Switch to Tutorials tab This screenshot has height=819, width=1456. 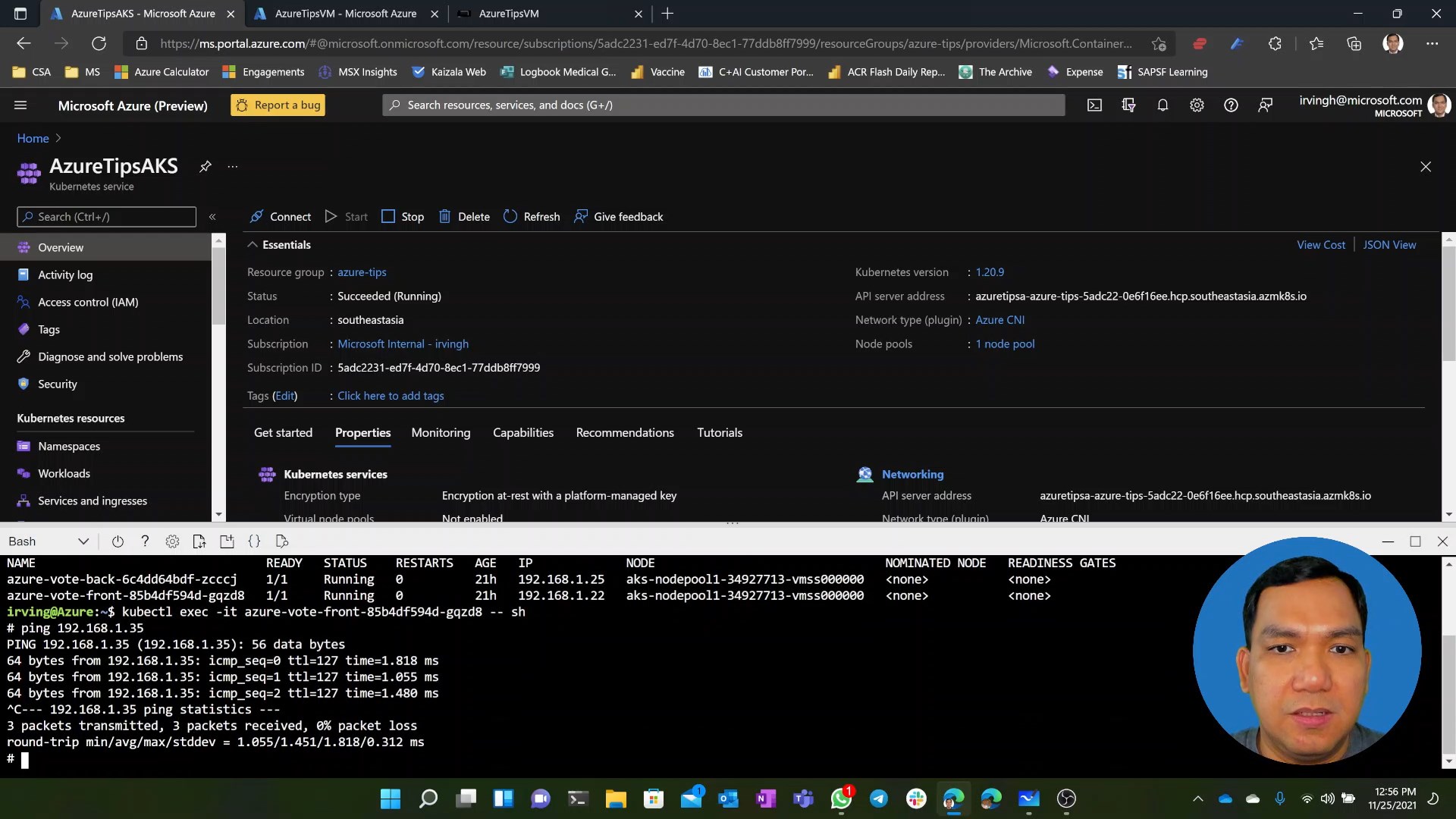pos(720,433)
